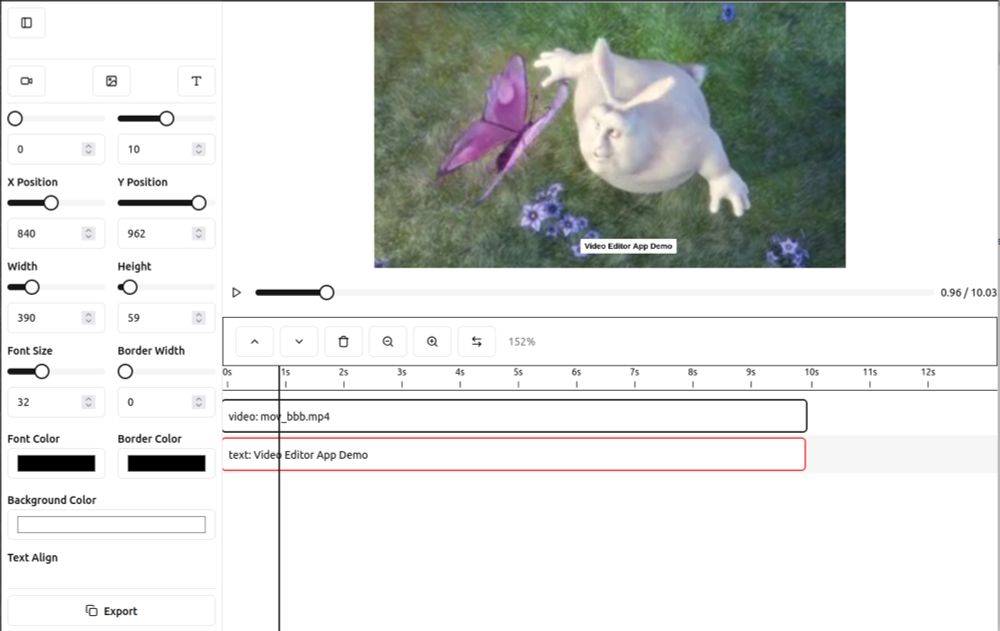Viewport: 1000px width, 631px height.
Task: Focus the Y Position field showing 962
Action: click(x=166, y=234)
